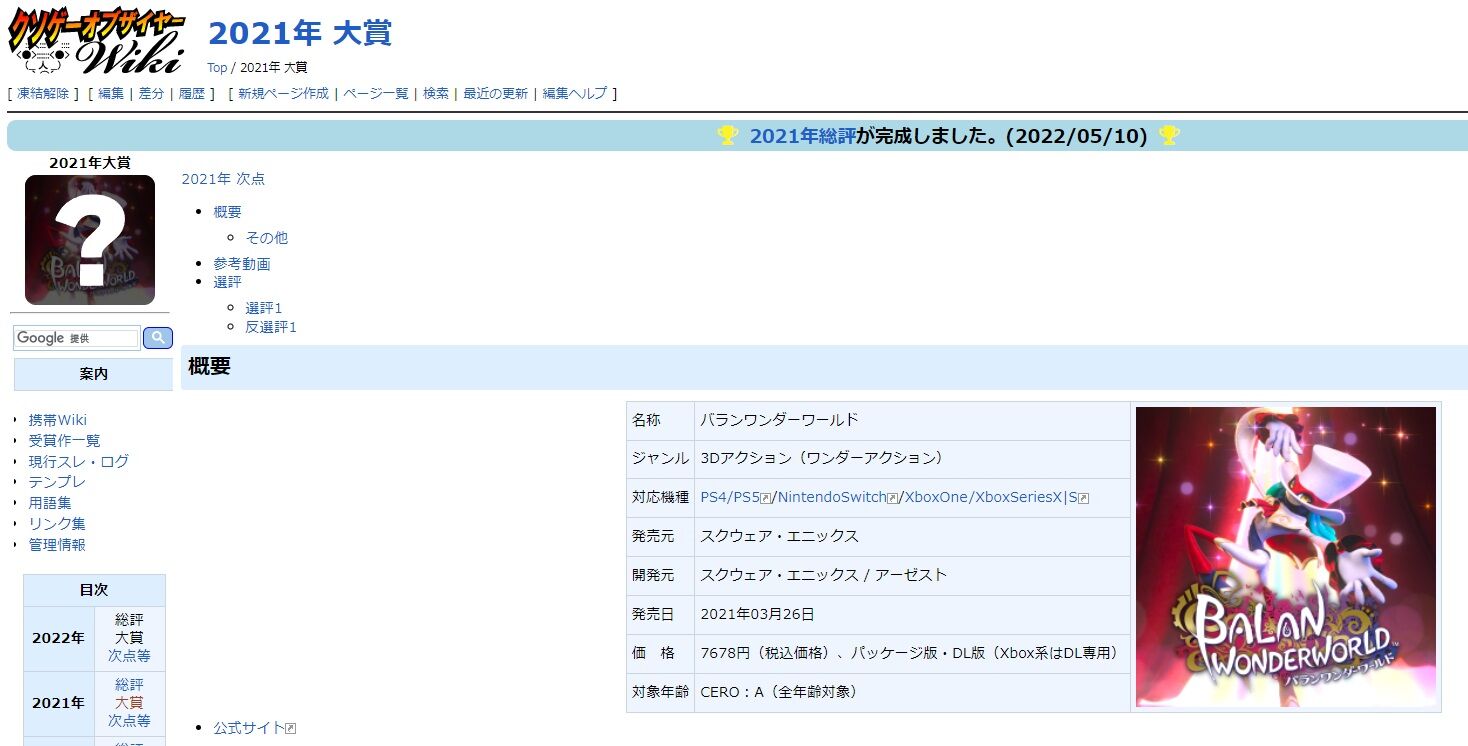
Task: Open 携帯Wiki in the sidebar
Action: [57, 420]
